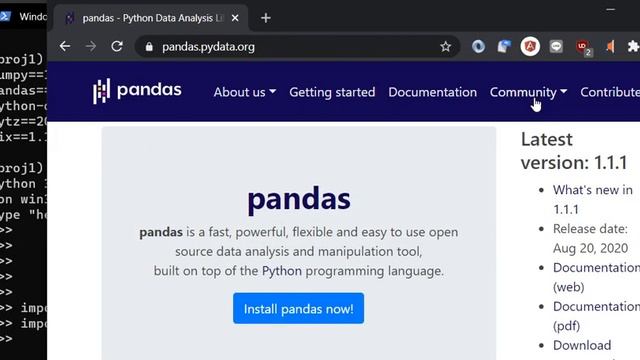The height and width of the screenshot is (360, 640).
Task: Click the 'Release date:' text
Action: point(590,229)
